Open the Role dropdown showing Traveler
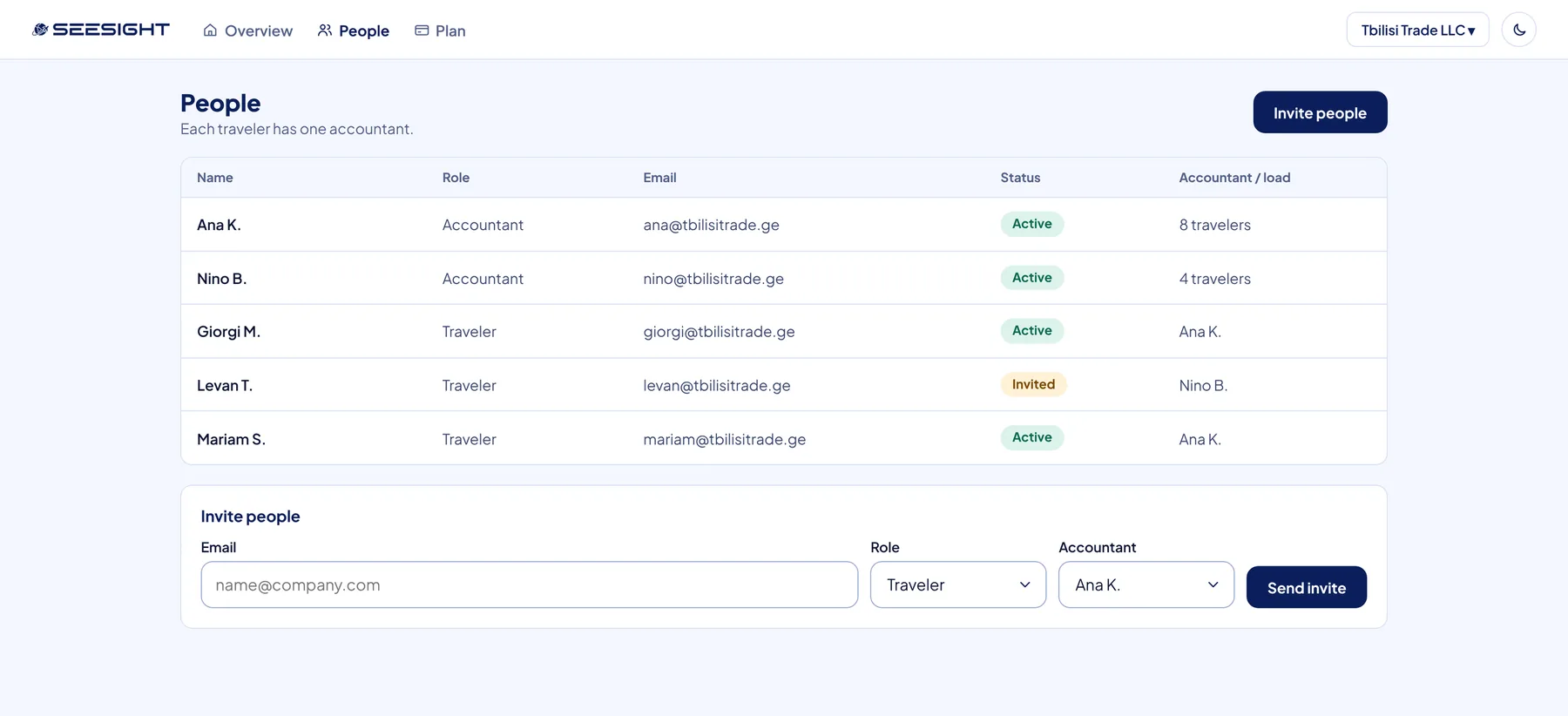Screen dimensions: 1568x716 pyautogui.click(x=958, y=584)
